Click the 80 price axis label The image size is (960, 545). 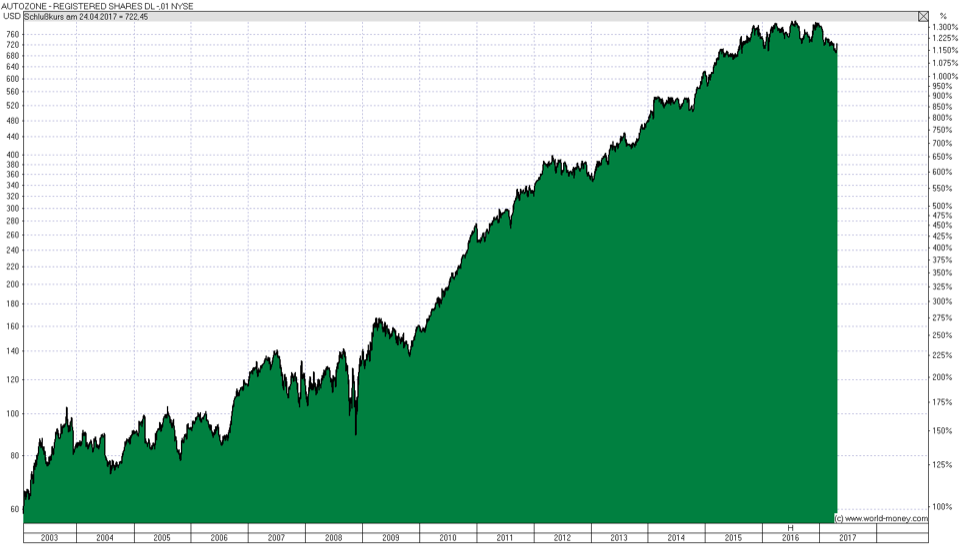click(15, 456)
